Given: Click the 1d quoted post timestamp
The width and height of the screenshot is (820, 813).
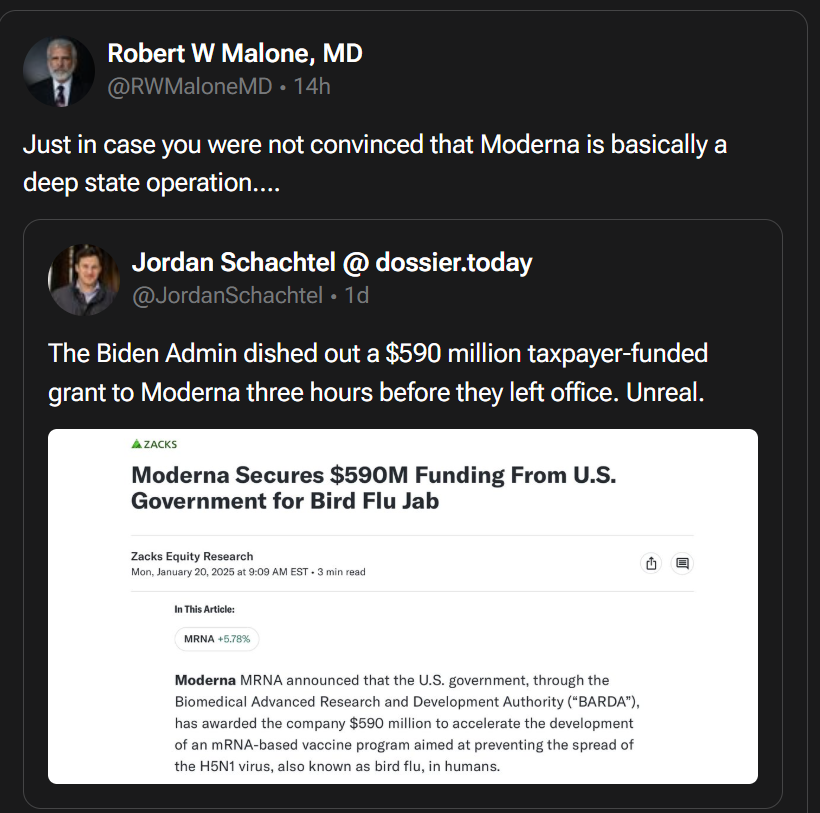Looking at the screenshot, I should tap(356, 295).
